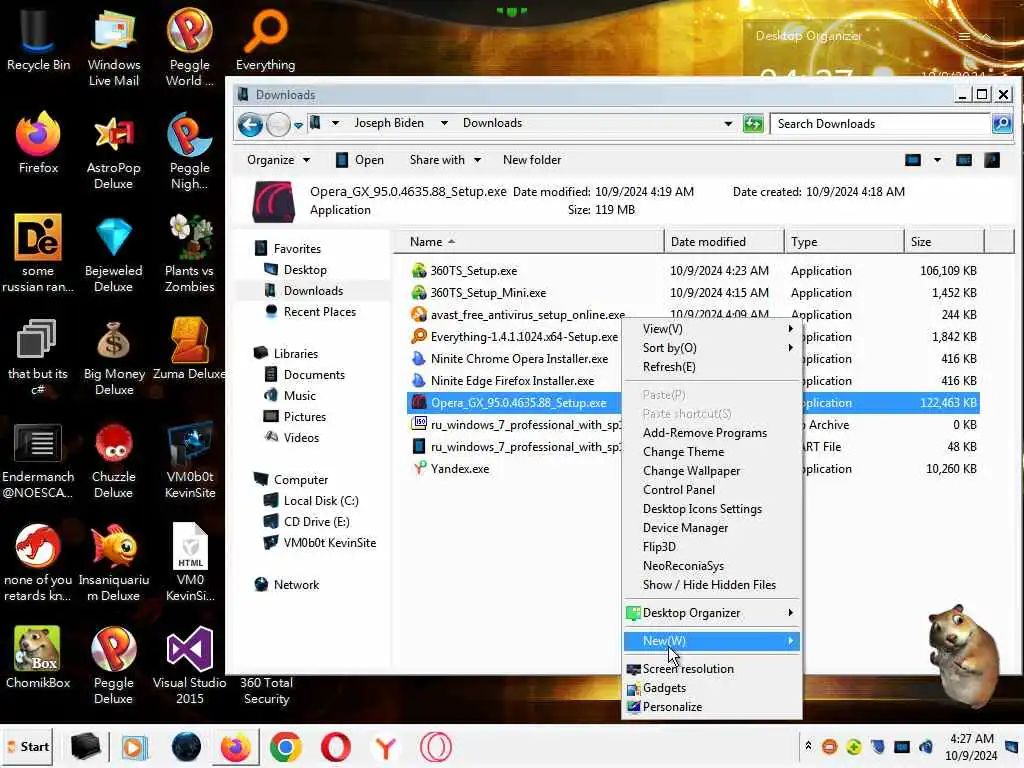Choose Refresh(E) in context menu
The image size is (1024, 768).
point(712,366)
